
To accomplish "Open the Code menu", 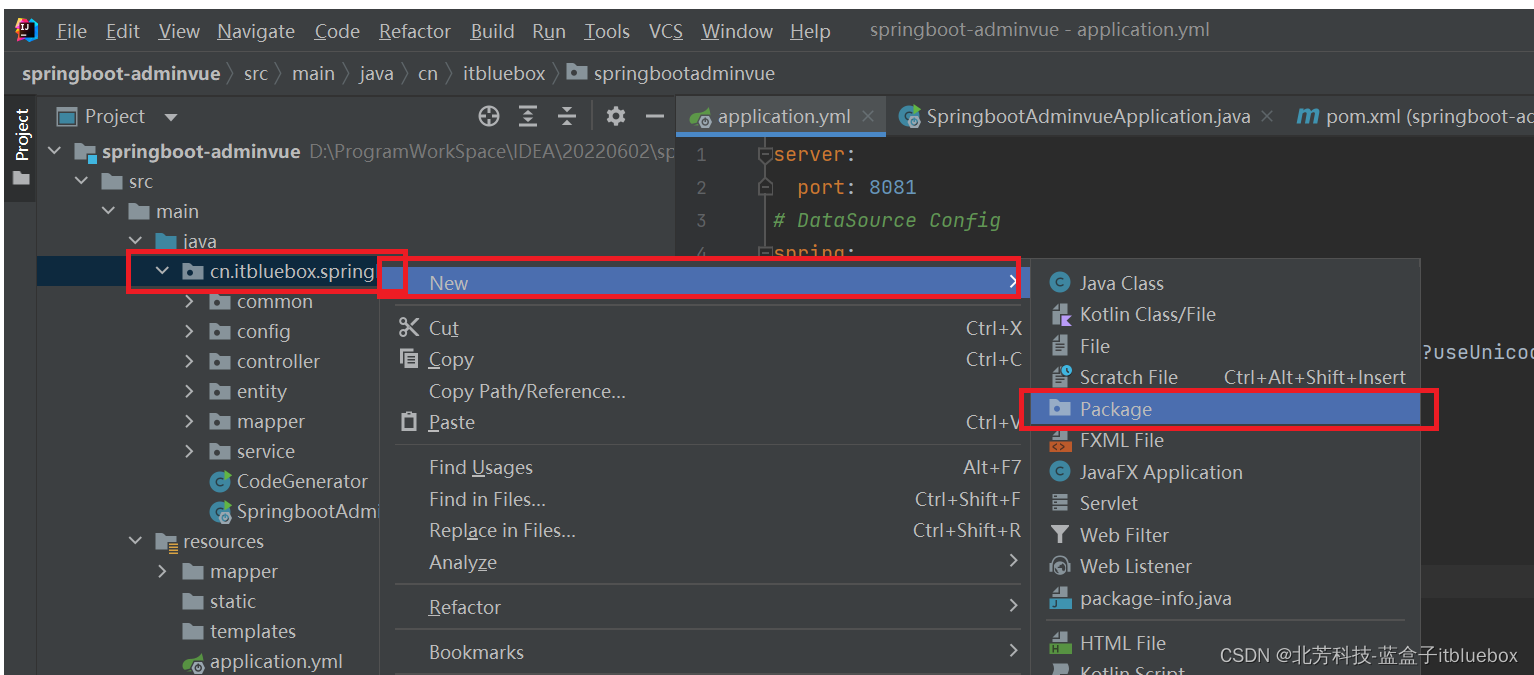I will click(x=337, y=31).
